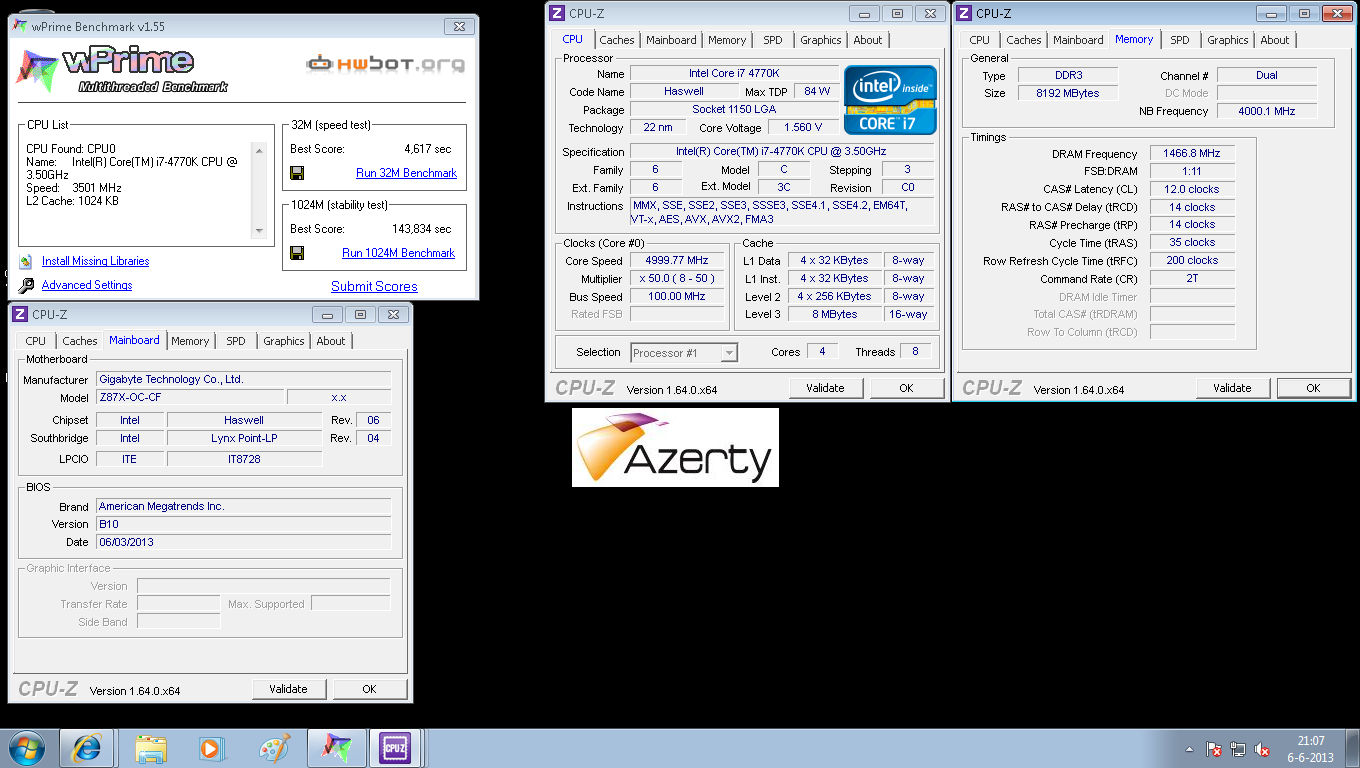Run 32M Benchmark link

pos(406,173)
